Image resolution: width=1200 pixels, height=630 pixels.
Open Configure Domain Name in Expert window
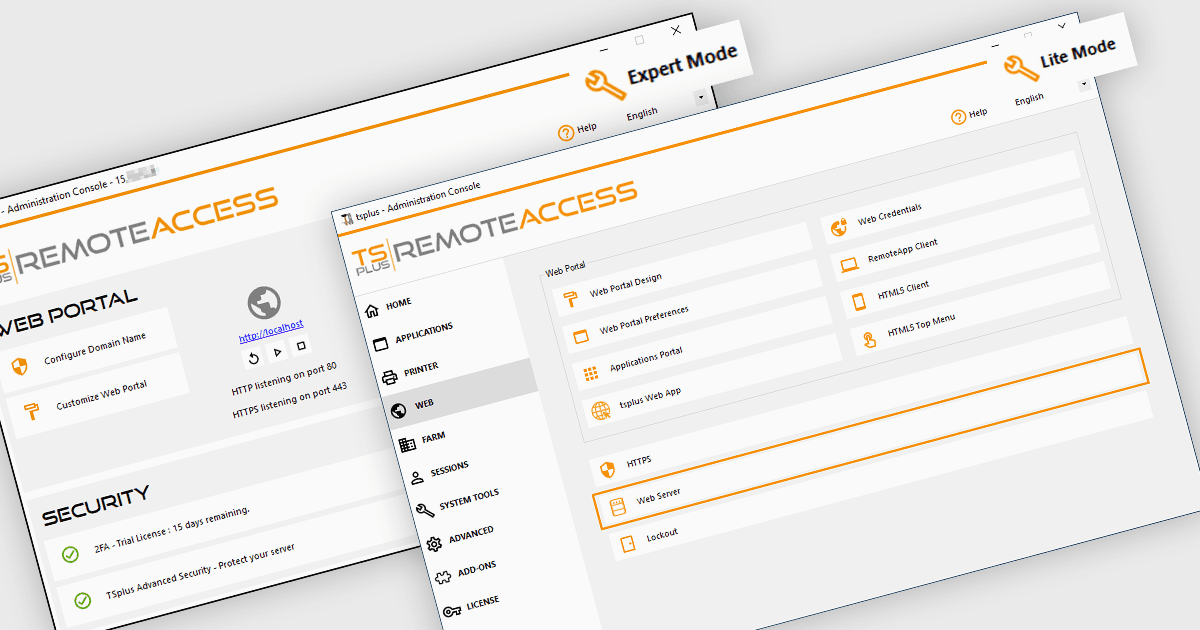coord(88,351)
